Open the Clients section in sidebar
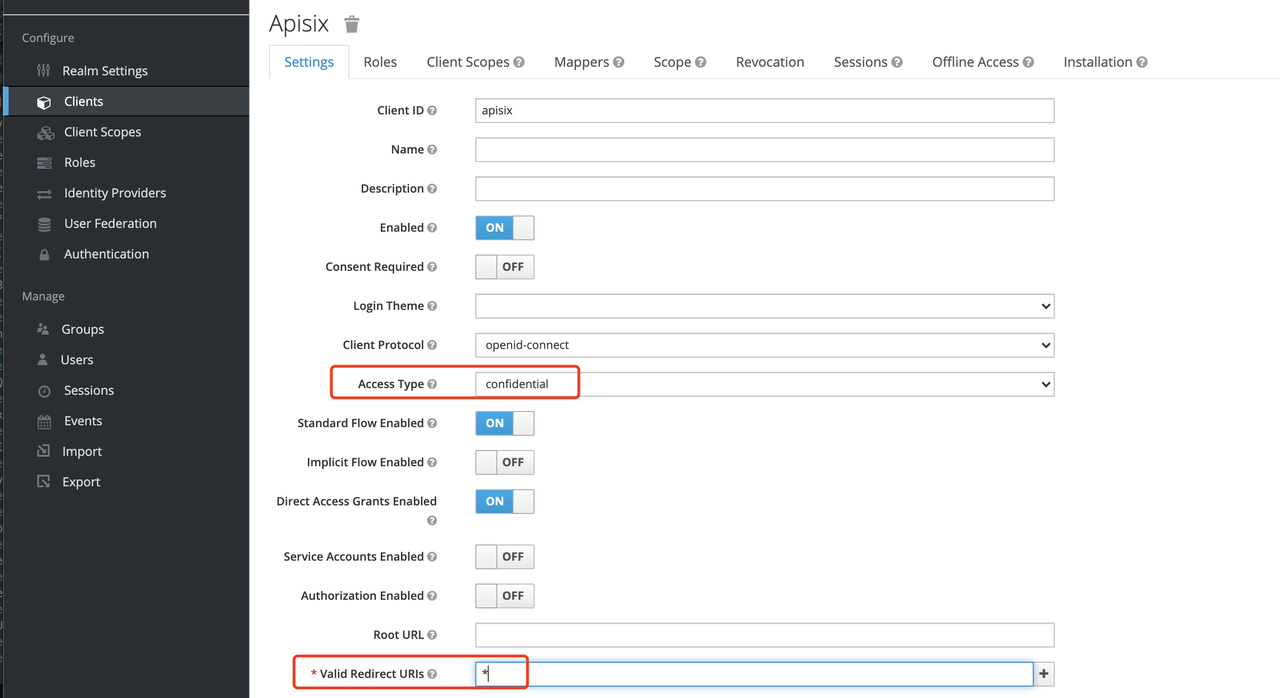 [x=85, y=100]
